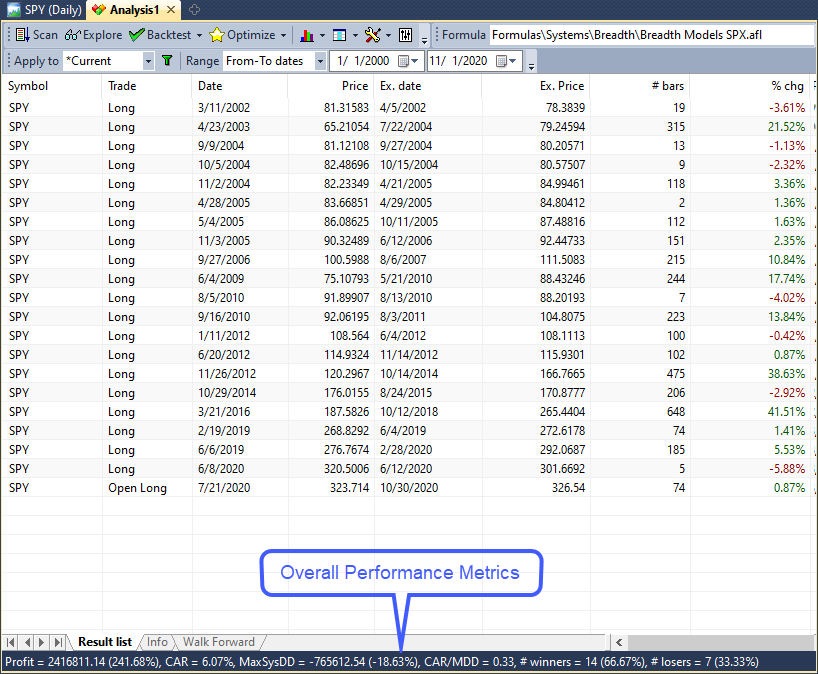Image resolution: width=818 pixels, height=674 pixels.
Task: Click the Formula path input field
Action: [x=652, y=35]
